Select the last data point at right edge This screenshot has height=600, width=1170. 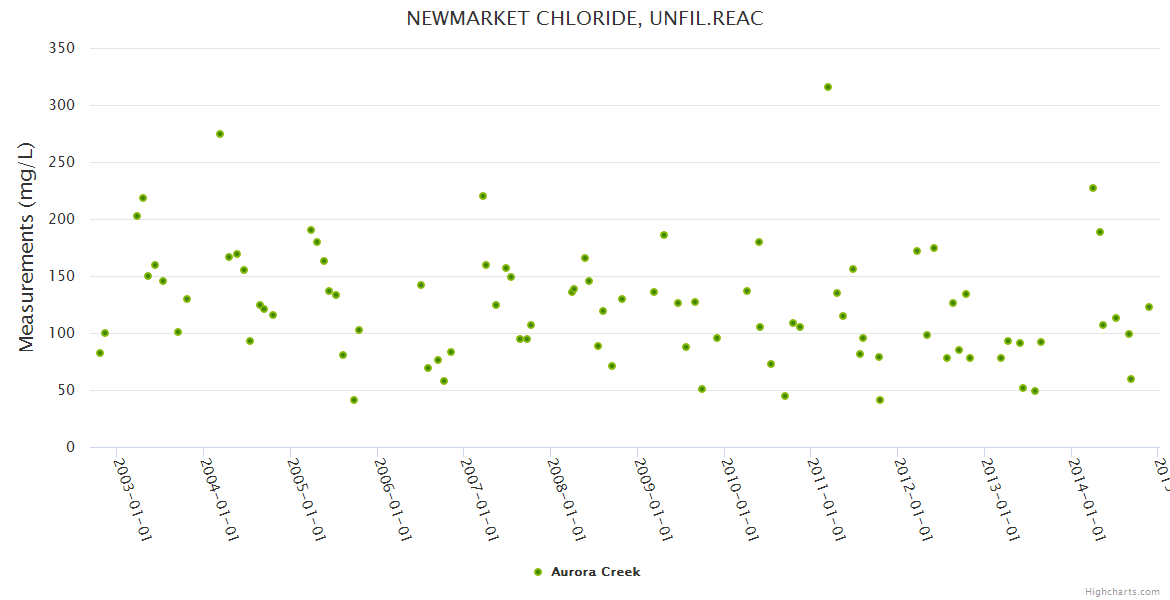1149,307
